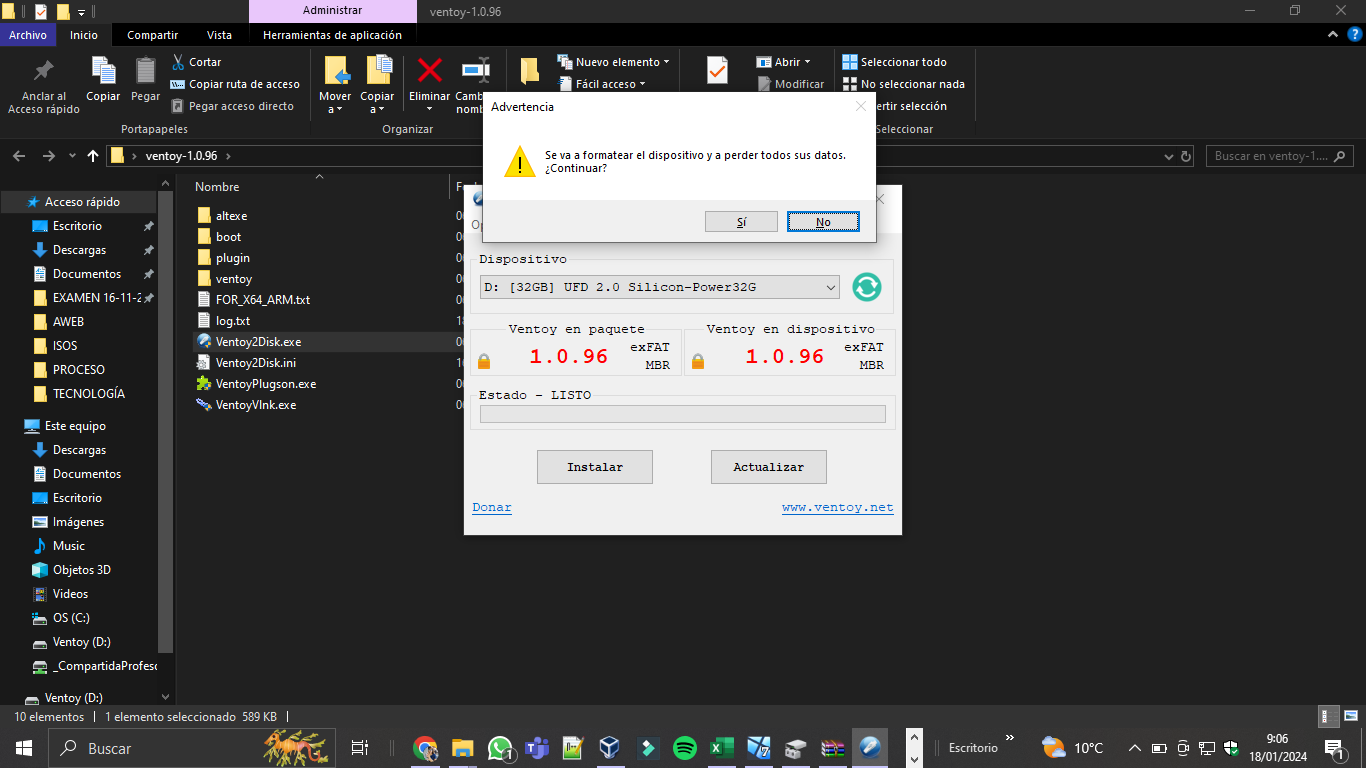Screen dimensions: 1366x768
Task: Open the www.ventoy.net link
Action: (x=837, y=508)
